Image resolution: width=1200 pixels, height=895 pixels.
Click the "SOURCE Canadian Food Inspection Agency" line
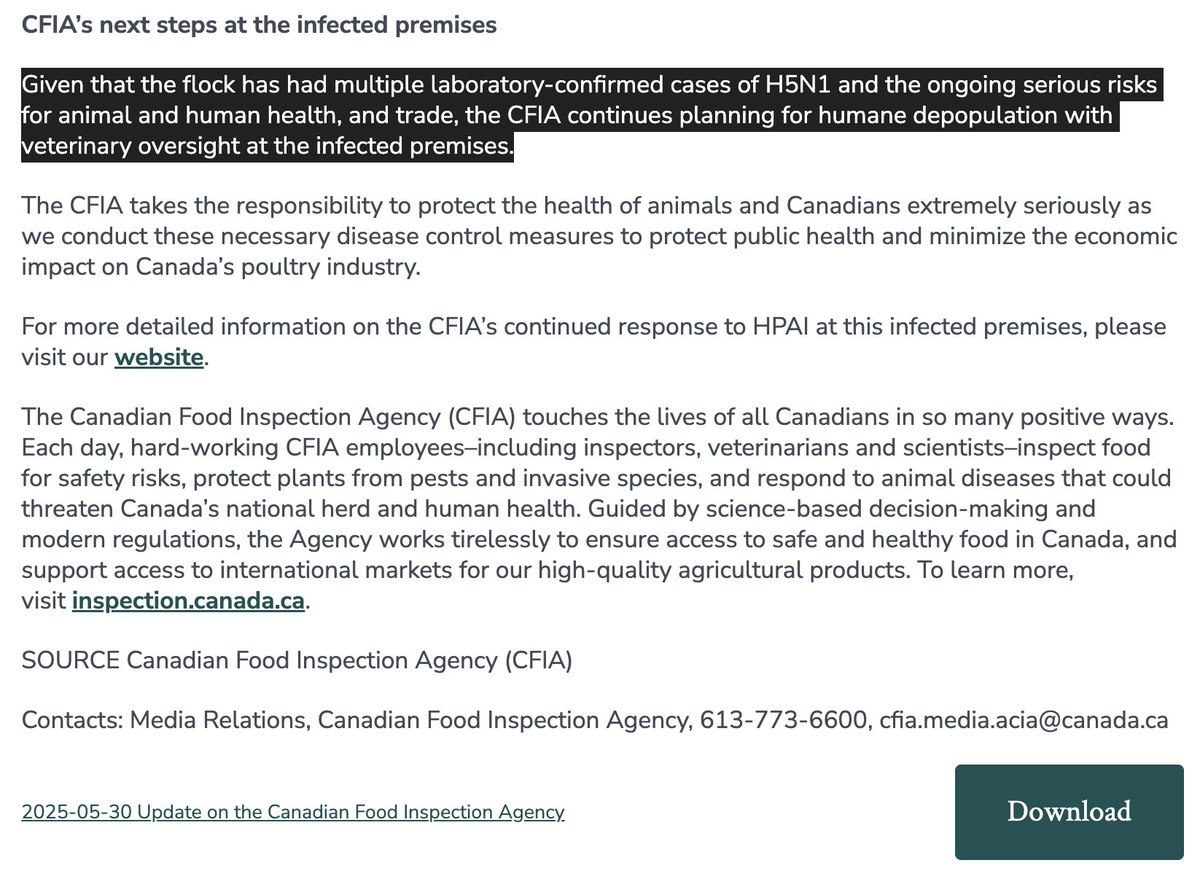pyautogui.click(x=296, y=661)
